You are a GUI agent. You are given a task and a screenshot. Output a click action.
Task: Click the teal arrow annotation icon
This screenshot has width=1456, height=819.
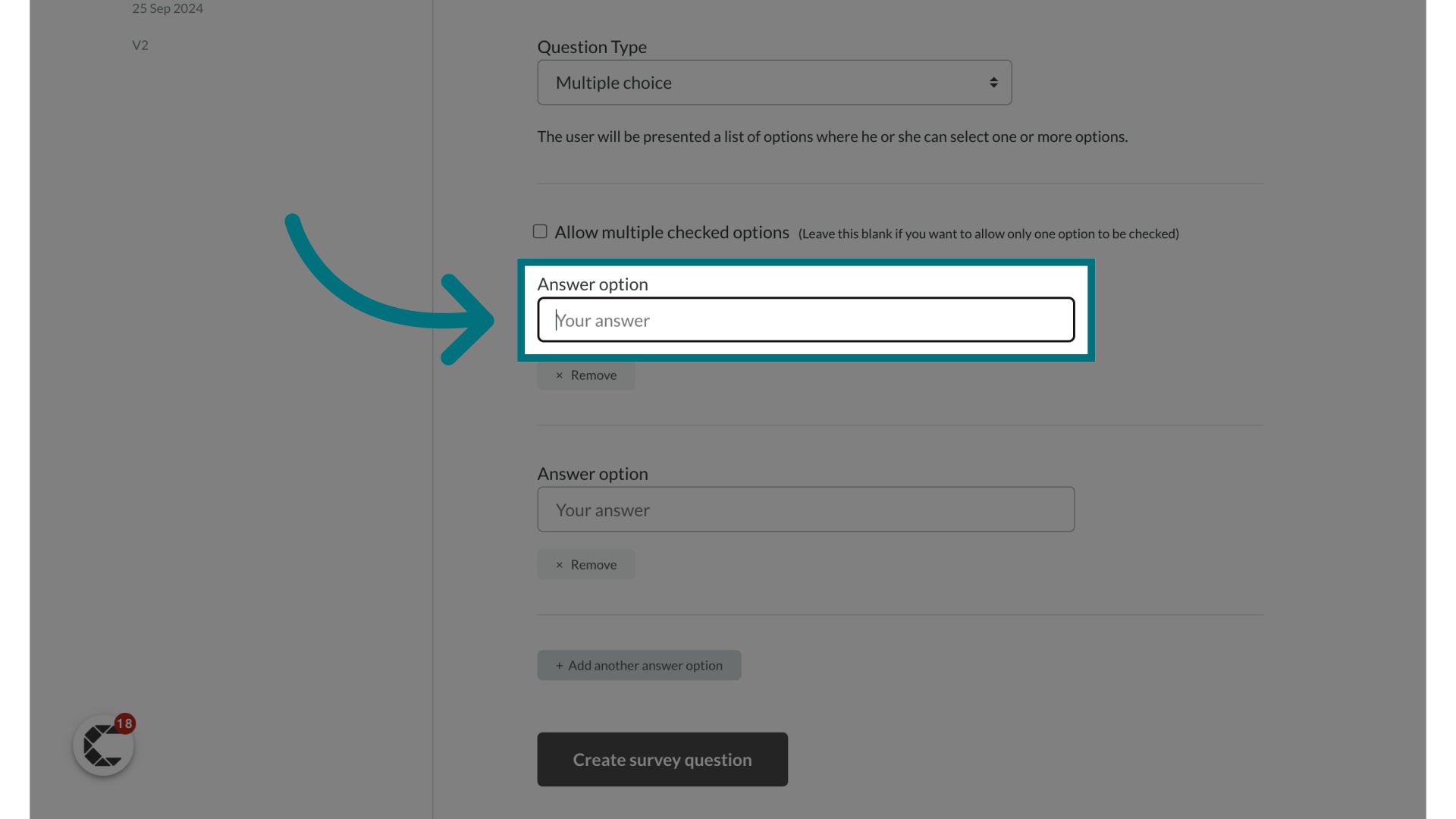[x=389, y=289]
